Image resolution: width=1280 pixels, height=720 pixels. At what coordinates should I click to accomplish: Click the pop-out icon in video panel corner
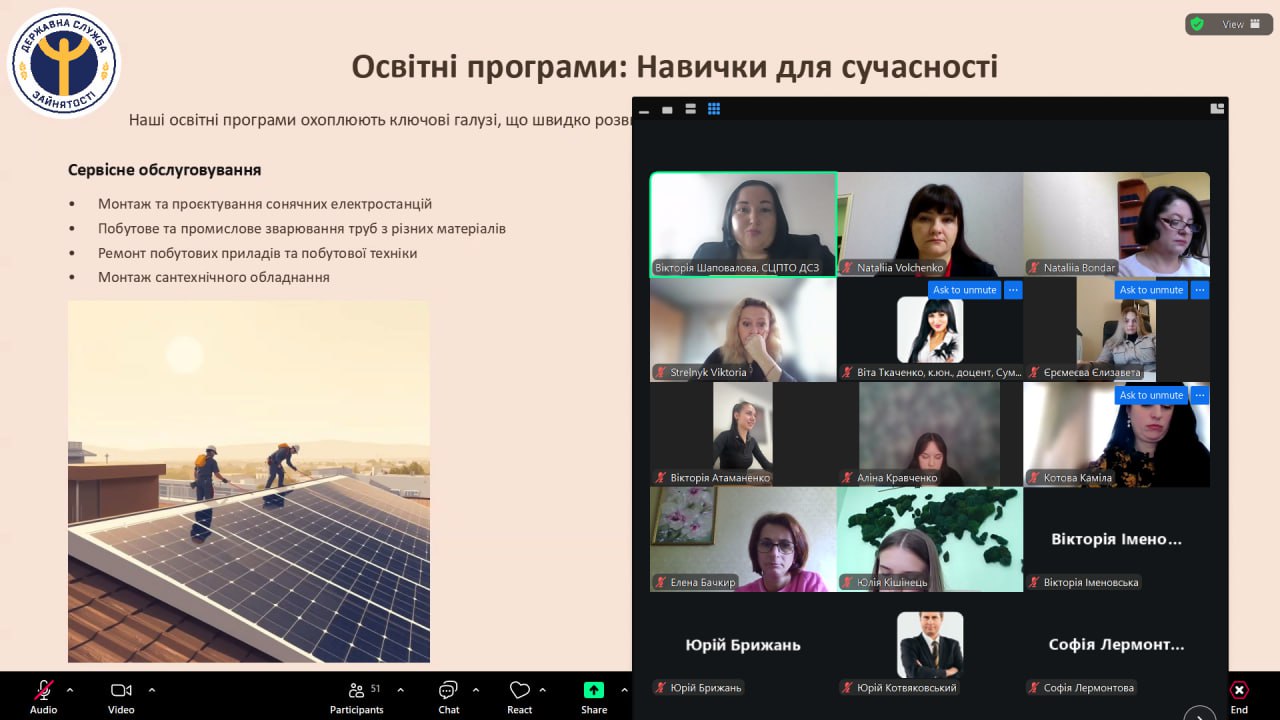coord(1217,109)
